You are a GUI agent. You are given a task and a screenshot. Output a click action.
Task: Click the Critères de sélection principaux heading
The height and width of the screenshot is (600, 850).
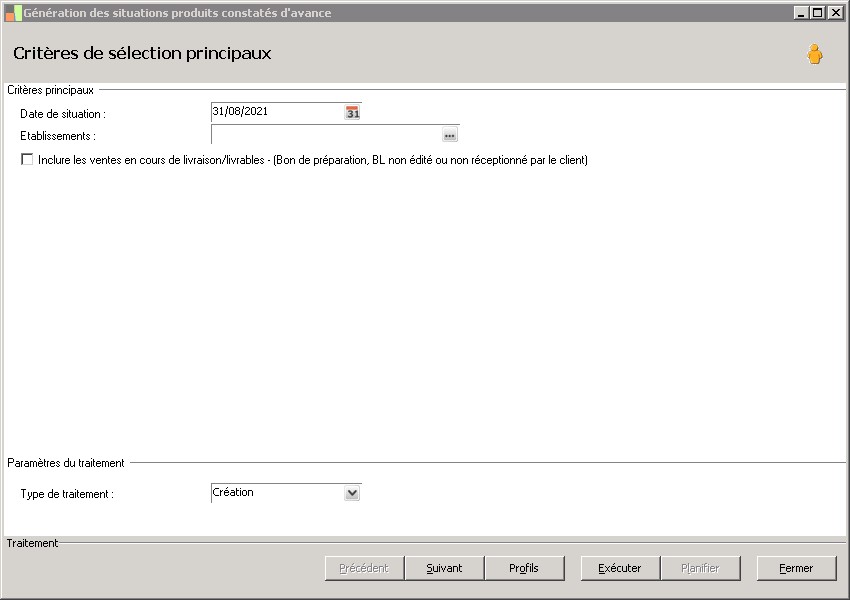point(142,53)
